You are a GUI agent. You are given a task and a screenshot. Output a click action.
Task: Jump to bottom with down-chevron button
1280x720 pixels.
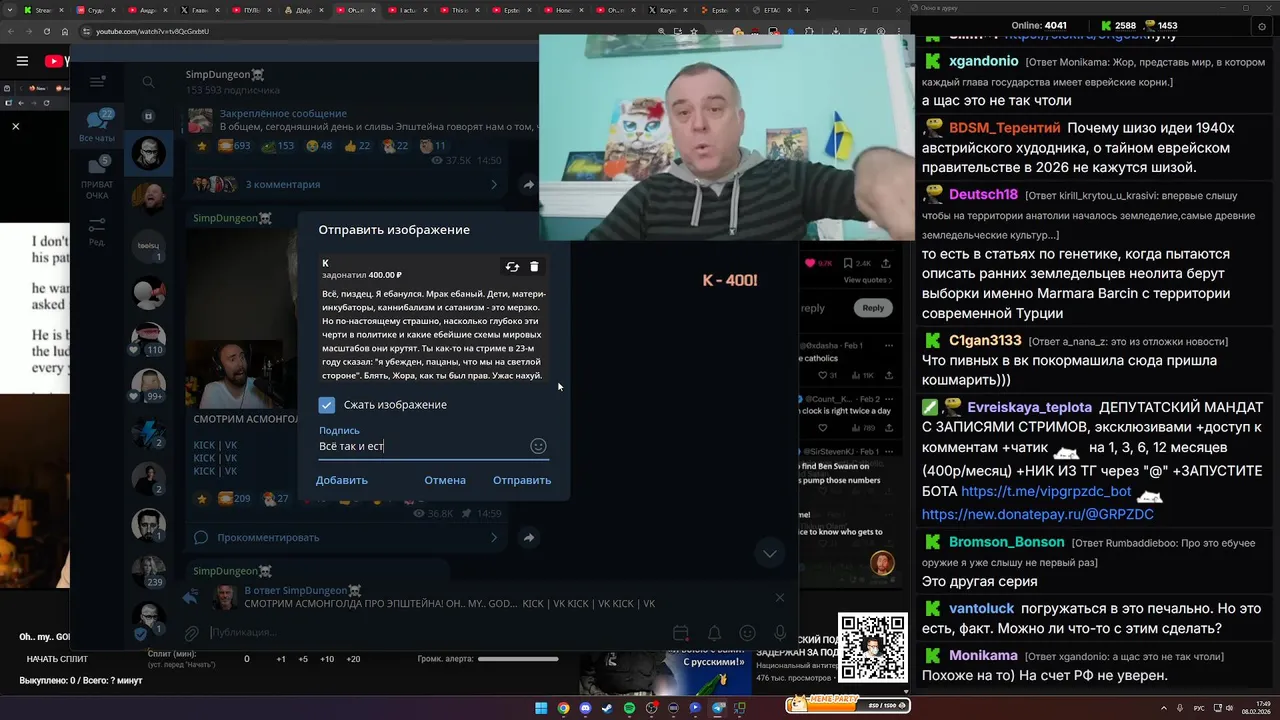(769, 553)
